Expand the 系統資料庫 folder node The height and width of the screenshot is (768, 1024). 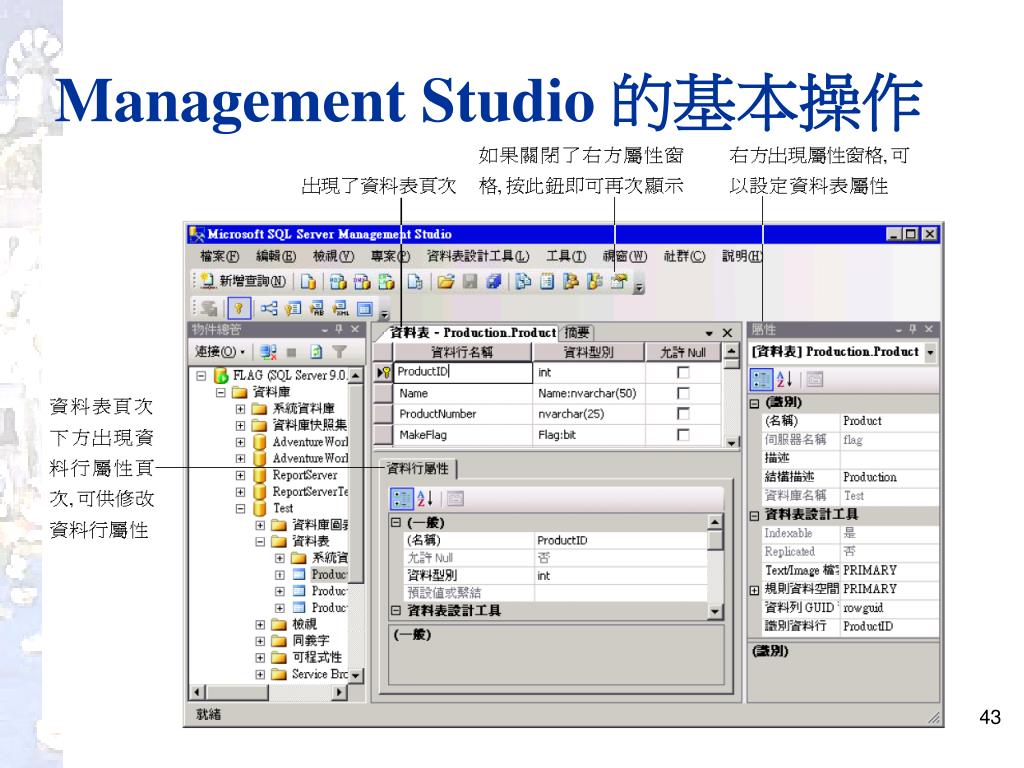240,409
